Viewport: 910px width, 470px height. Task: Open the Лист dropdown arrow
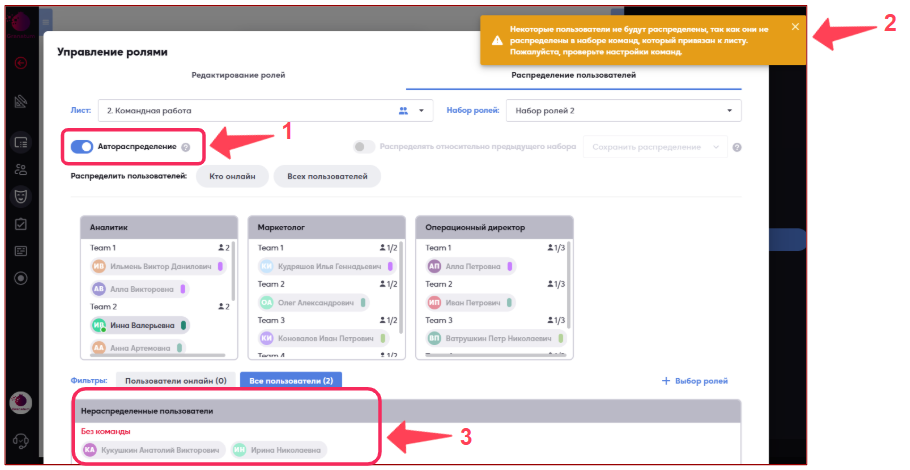422,110
